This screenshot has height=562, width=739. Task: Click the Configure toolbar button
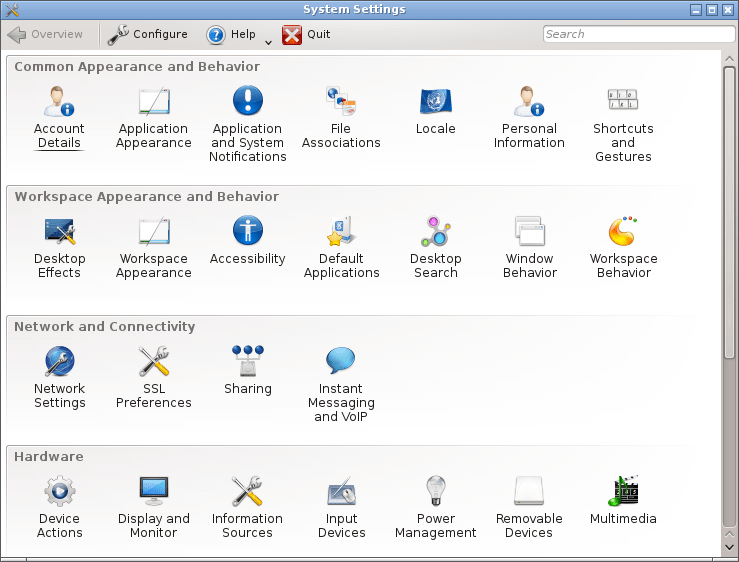point(148,34)
